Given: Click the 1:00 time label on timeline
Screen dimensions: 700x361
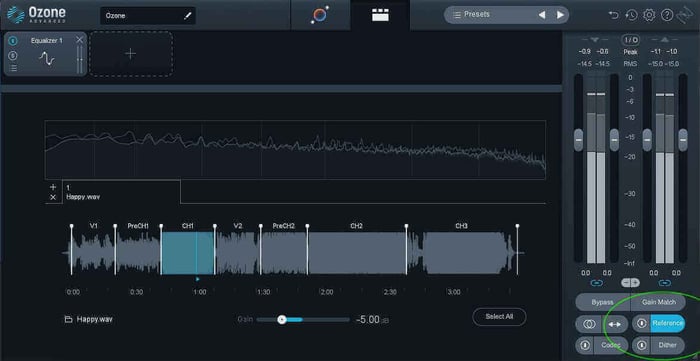Looking at the screenshot, I should coord(200,292).
